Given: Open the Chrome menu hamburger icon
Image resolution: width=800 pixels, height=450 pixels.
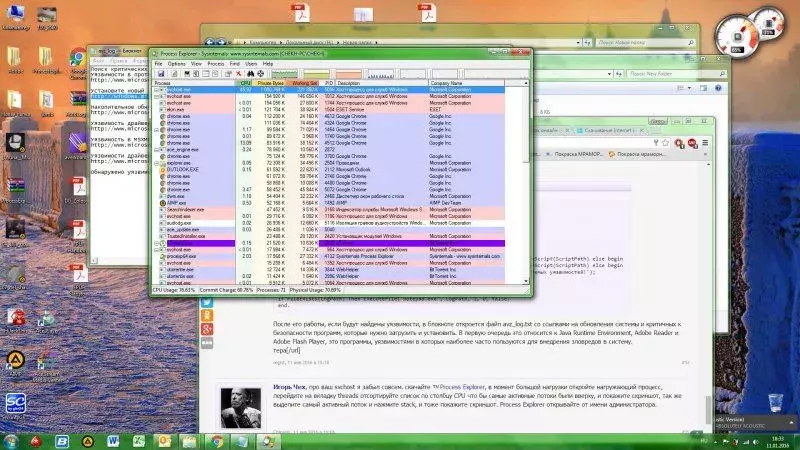Looking at the screenshot, I should click(x=705, y=143).
